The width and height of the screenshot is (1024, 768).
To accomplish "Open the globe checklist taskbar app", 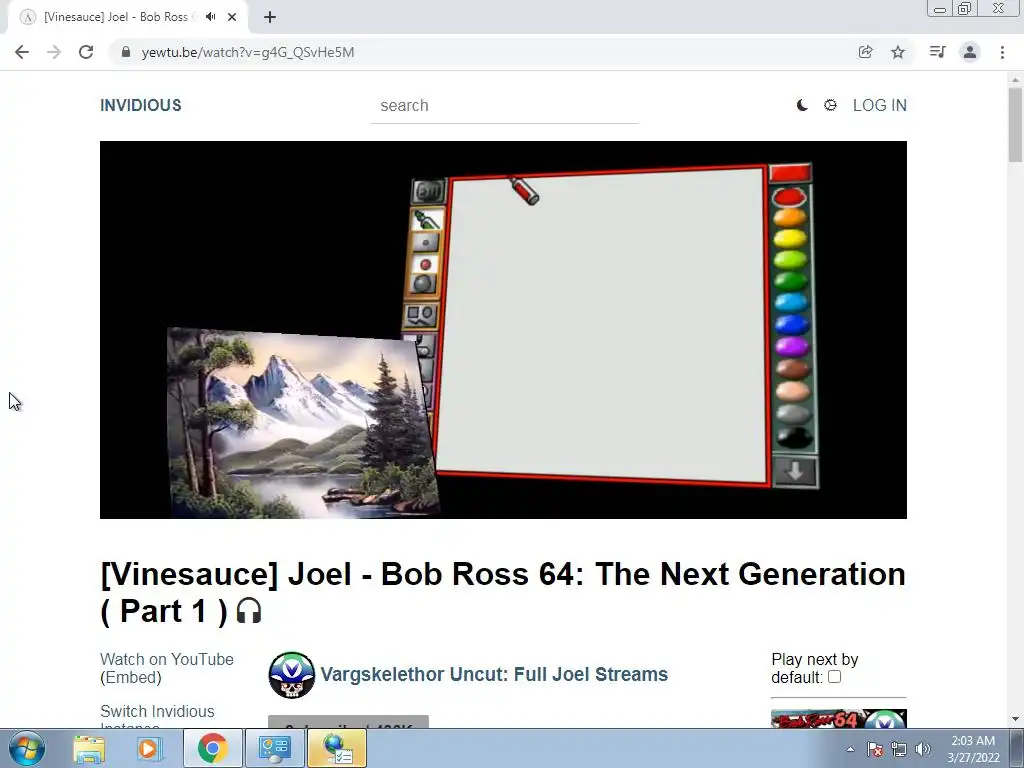I will pyautogui.click(x=337, y=748).
